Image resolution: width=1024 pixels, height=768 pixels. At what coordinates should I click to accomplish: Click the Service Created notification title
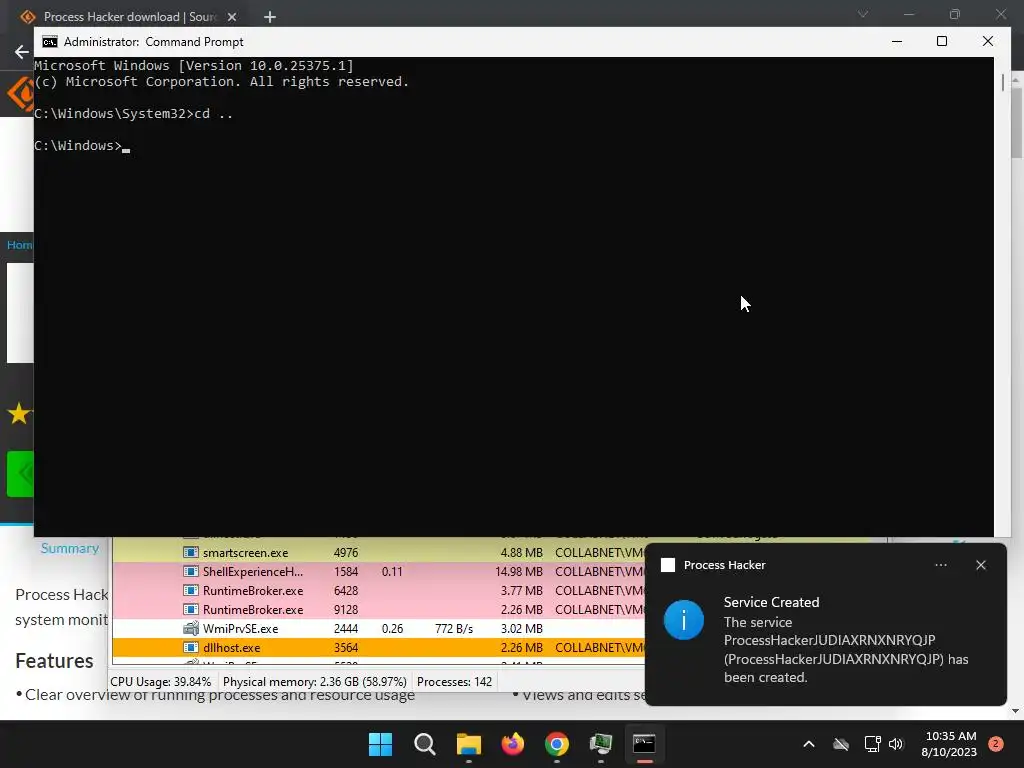[x=771, y=602]
